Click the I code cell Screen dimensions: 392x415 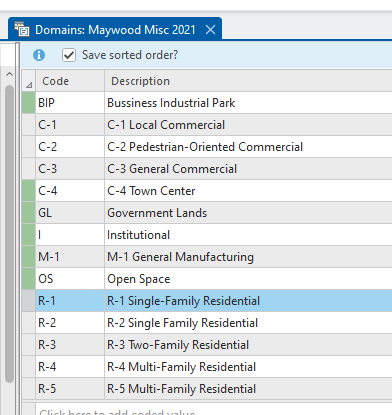pyautogui.click(x=70, y=235)
